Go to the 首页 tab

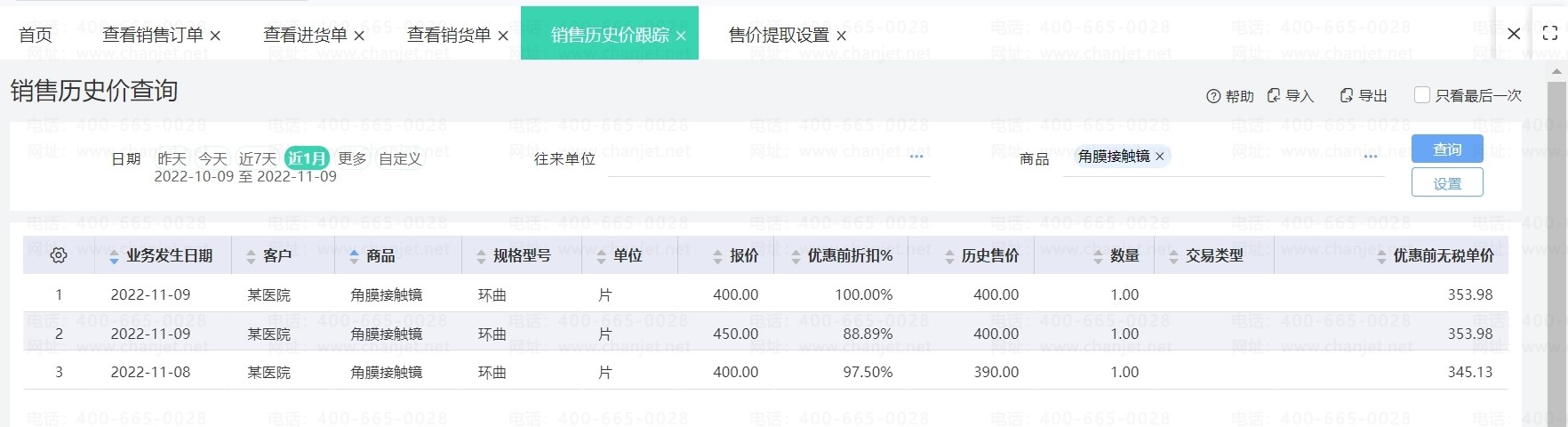pos(36,35)
